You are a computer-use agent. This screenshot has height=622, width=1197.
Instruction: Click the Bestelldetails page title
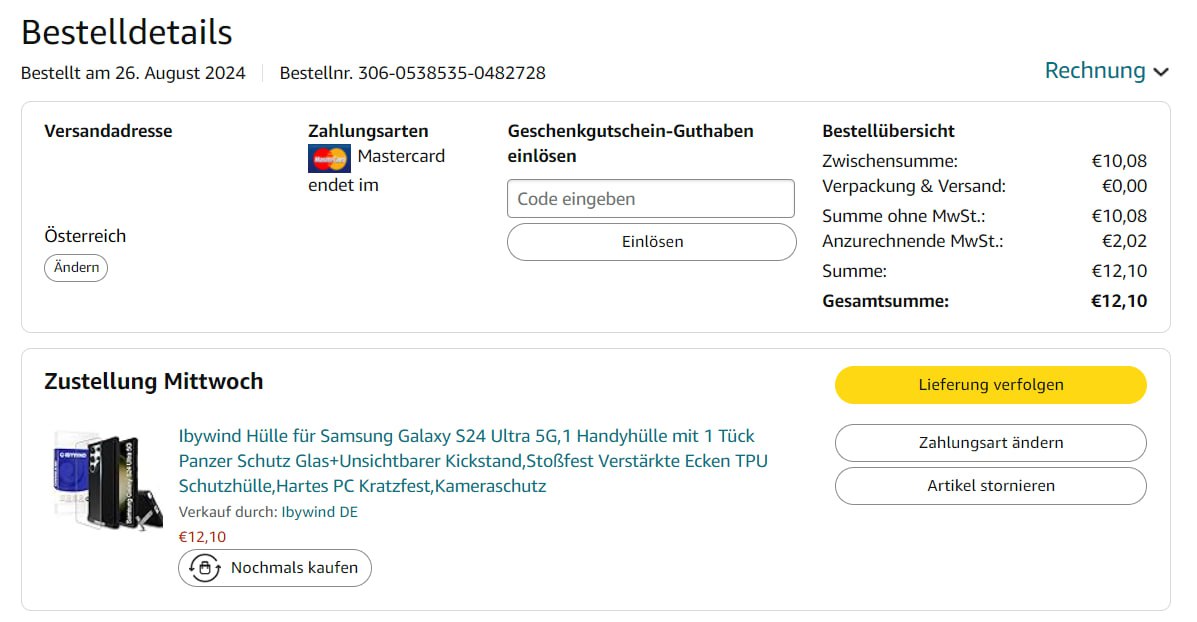[x=127, y=32]
